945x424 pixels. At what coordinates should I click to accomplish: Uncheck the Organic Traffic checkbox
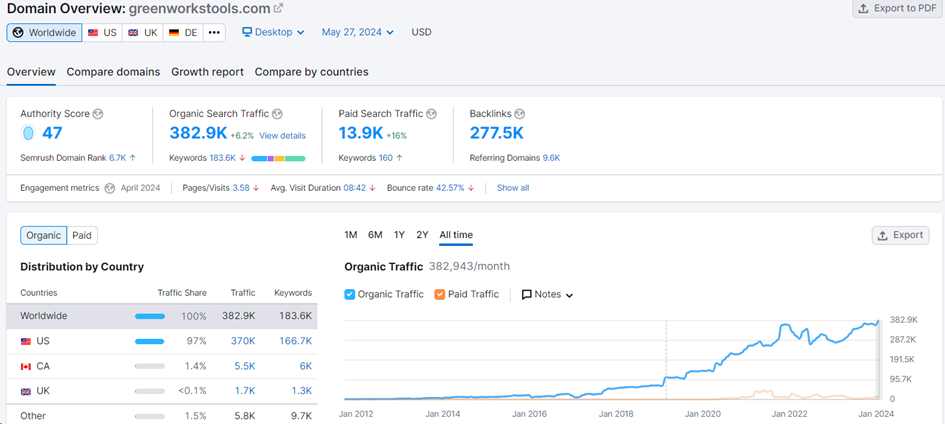point(350,294)
